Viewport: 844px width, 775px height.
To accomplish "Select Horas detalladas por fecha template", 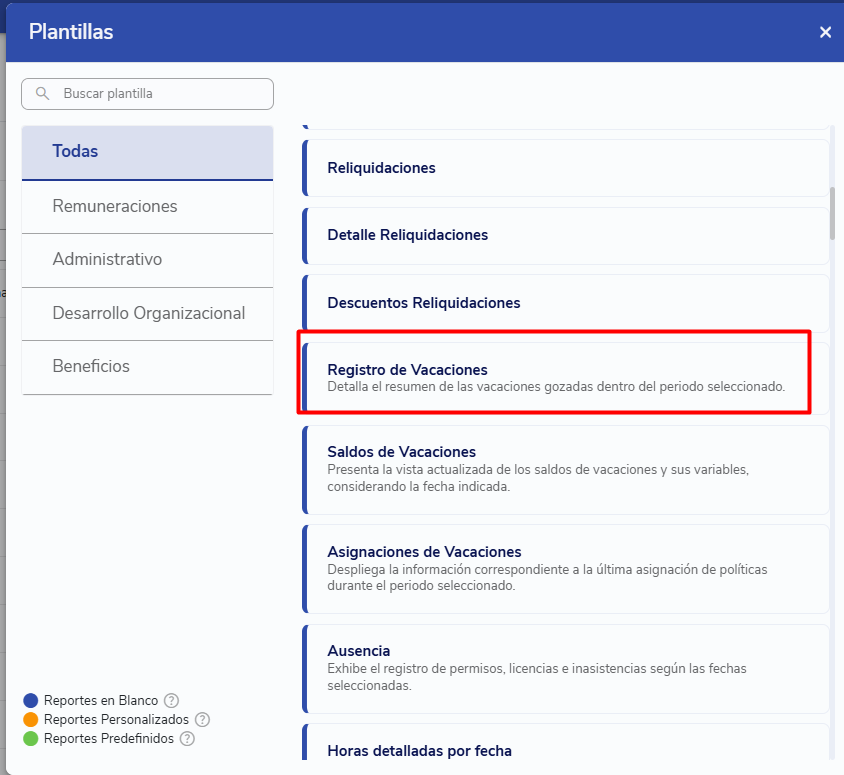I will tap(566, 743).
